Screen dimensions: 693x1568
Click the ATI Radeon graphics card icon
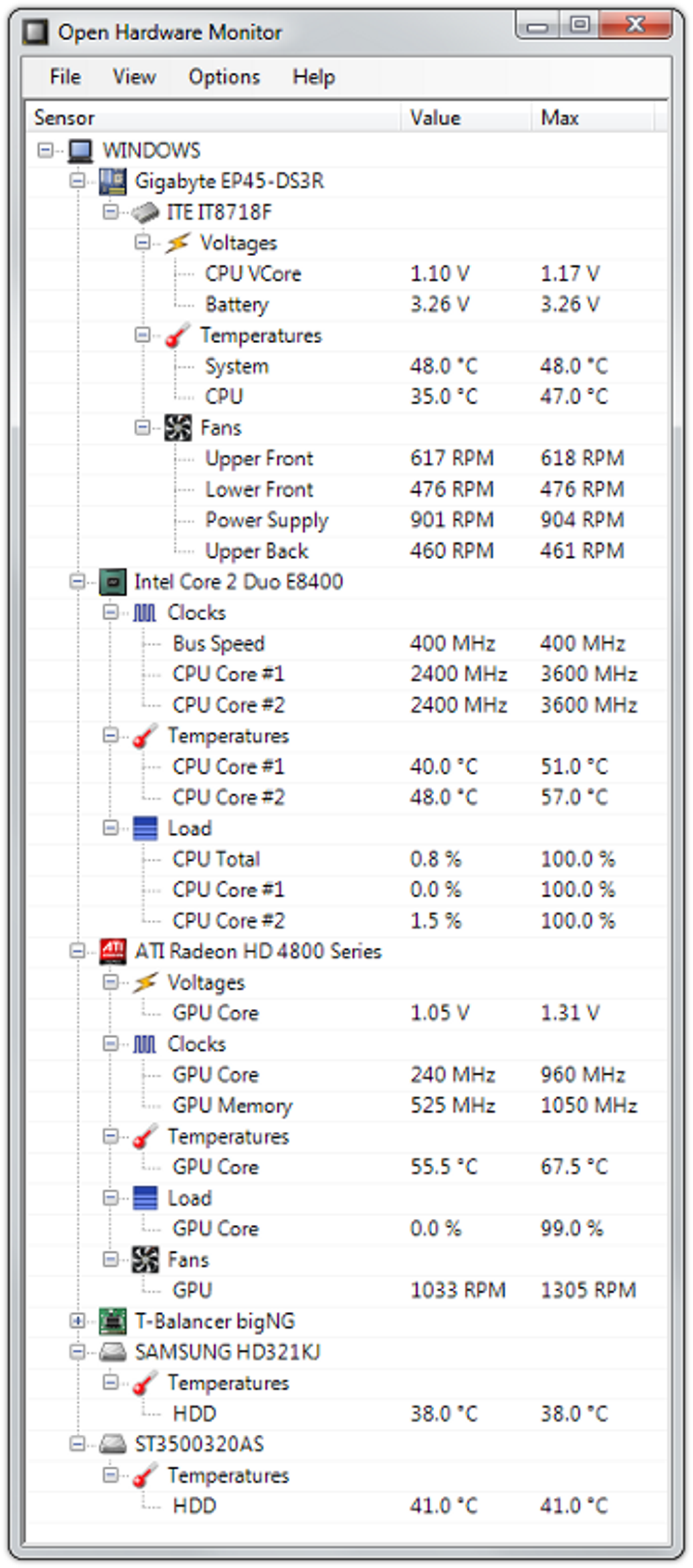click(x=112, y=952)
